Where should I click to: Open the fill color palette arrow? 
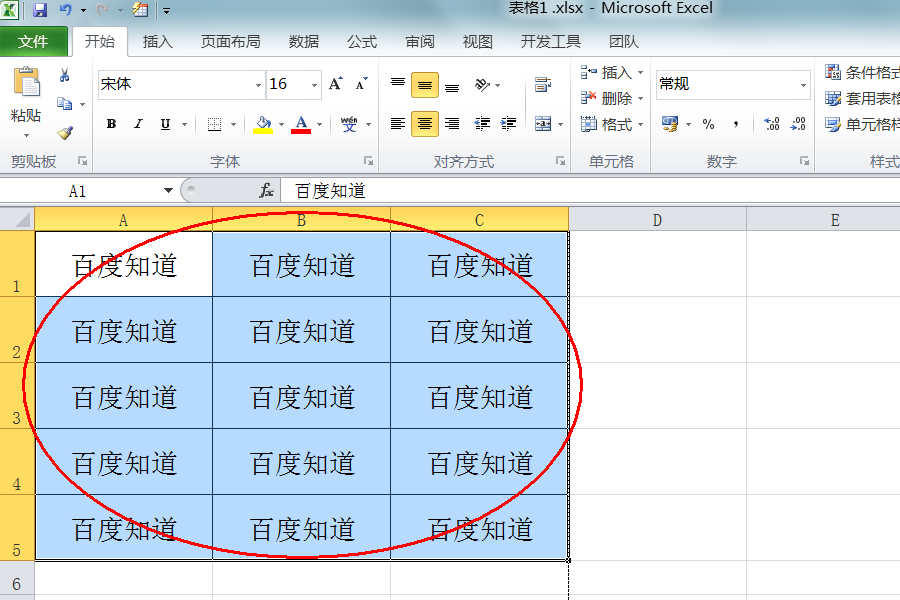(281, 124)
